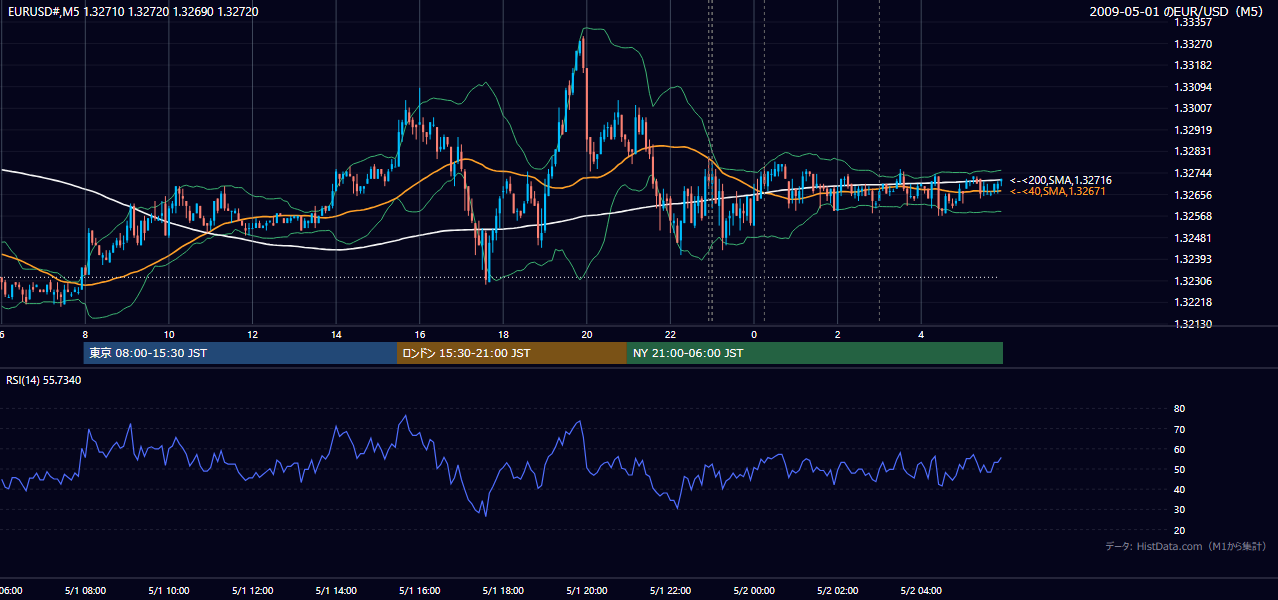Click hour marker 12 under price chart
Viewport: 1278px width, 600px height.
(253, 335)
